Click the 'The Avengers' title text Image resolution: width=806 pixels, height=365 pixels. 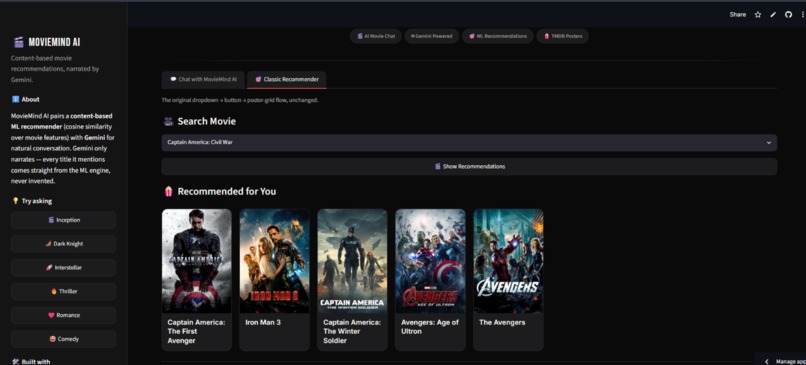[x=502, y=322]
